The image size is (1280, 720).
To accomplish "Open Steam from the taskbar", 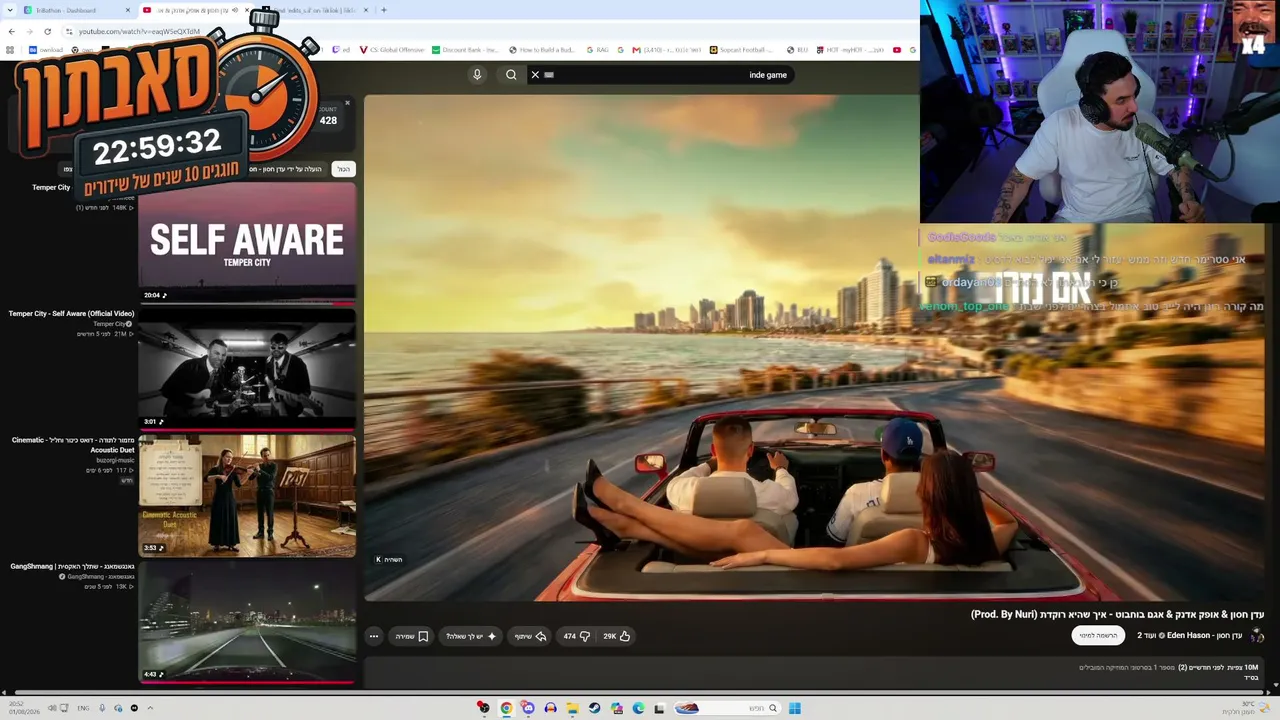I will click(x=594, y=708).
